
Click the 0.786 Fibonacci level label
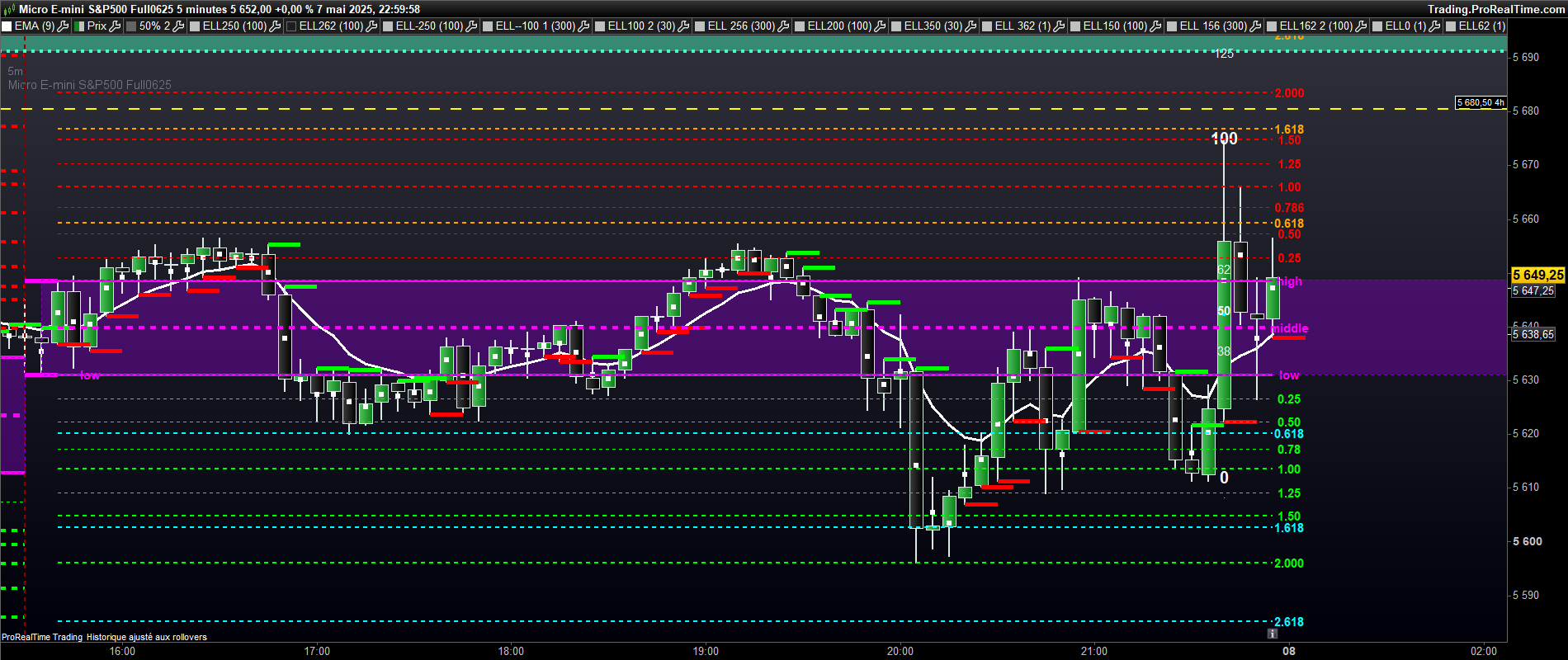pos(1289,208)
